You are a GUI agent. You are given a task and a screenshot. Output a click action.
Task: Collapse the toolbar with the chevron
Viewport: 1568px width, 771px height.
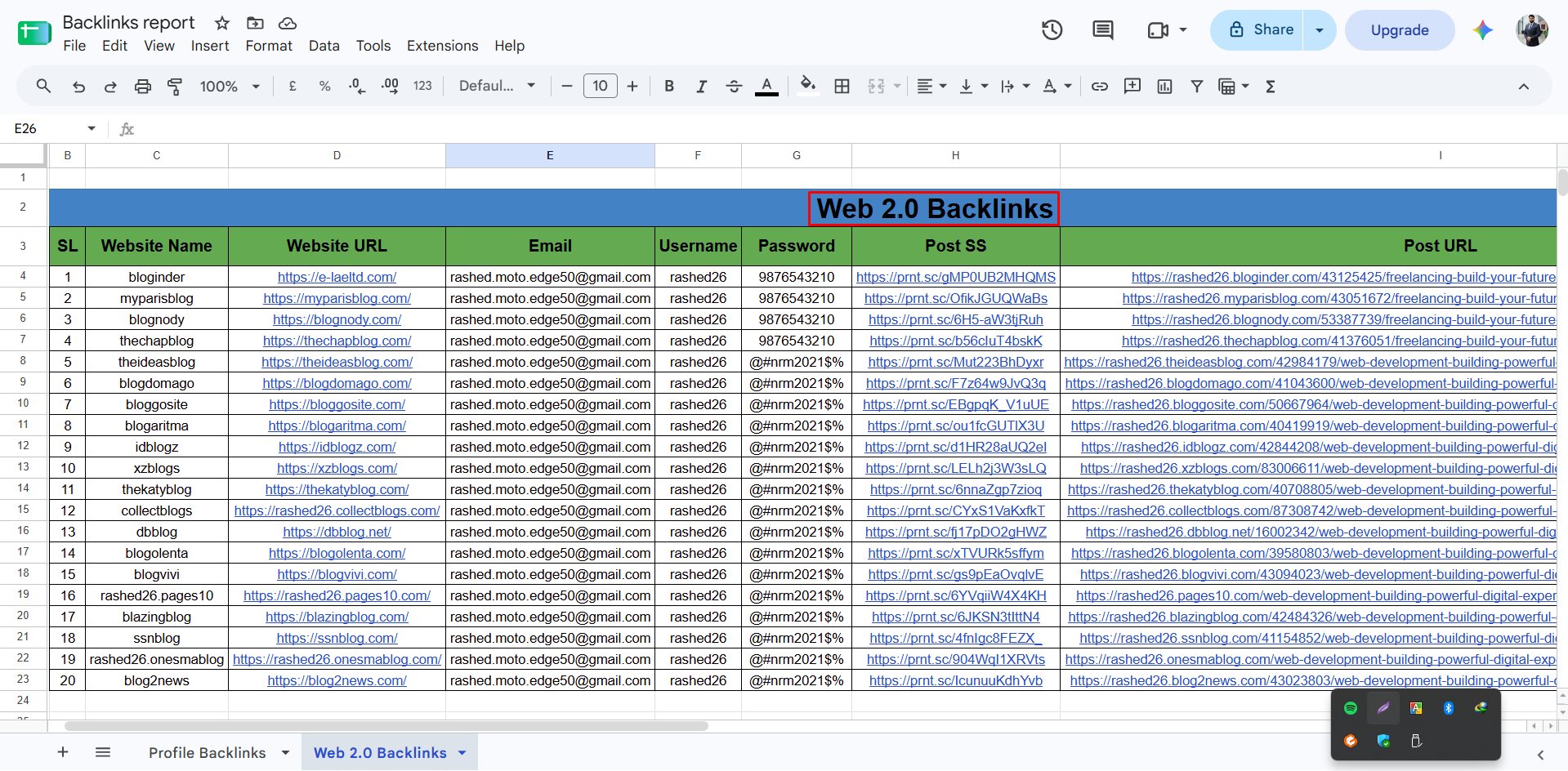tap(1524, 87)
